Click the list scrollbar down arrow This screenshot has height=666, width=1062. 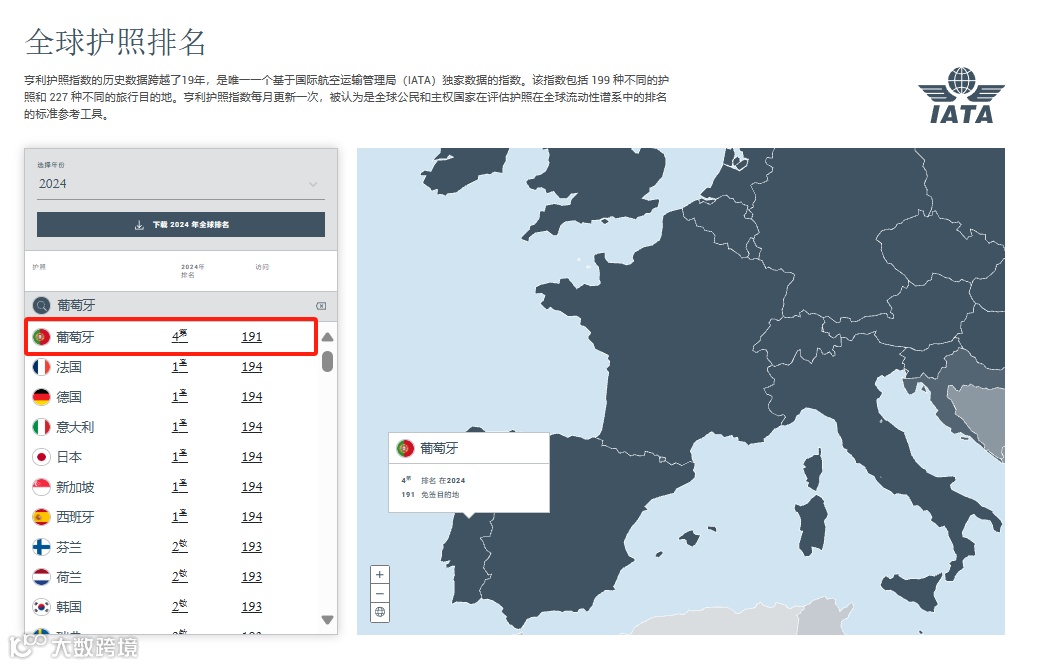(327, 620)
